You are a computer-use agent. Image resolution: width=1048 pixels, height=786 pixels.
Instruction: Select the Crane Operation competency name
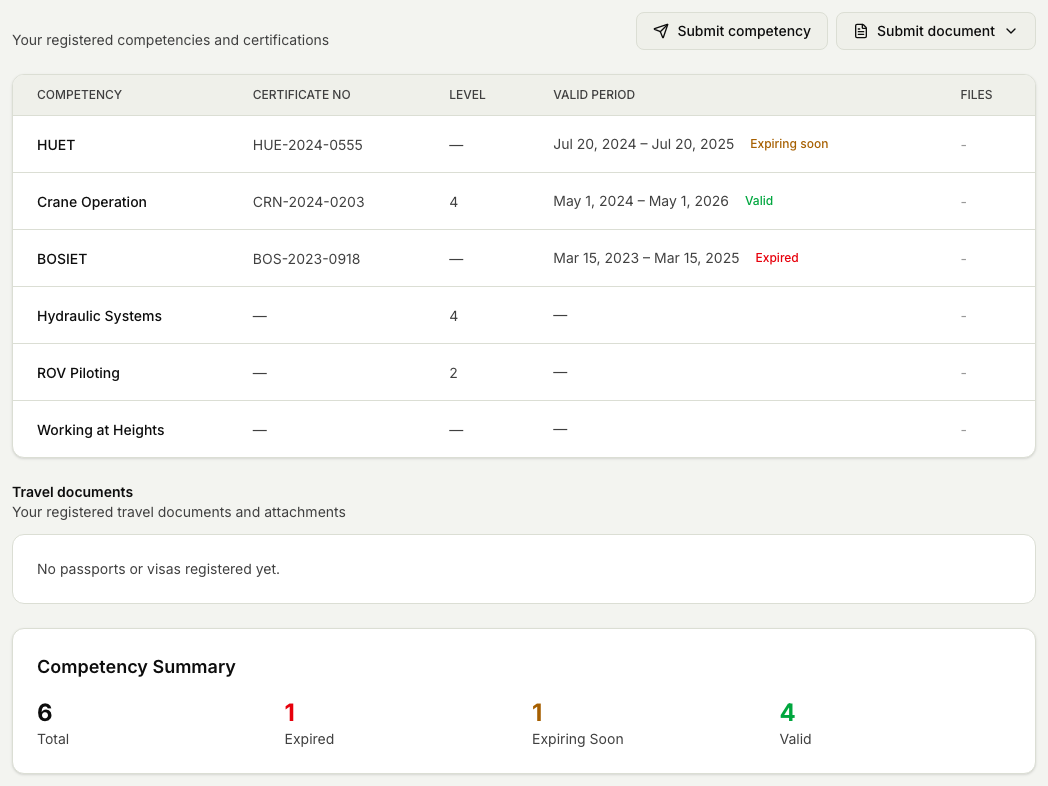pos(92,202)
